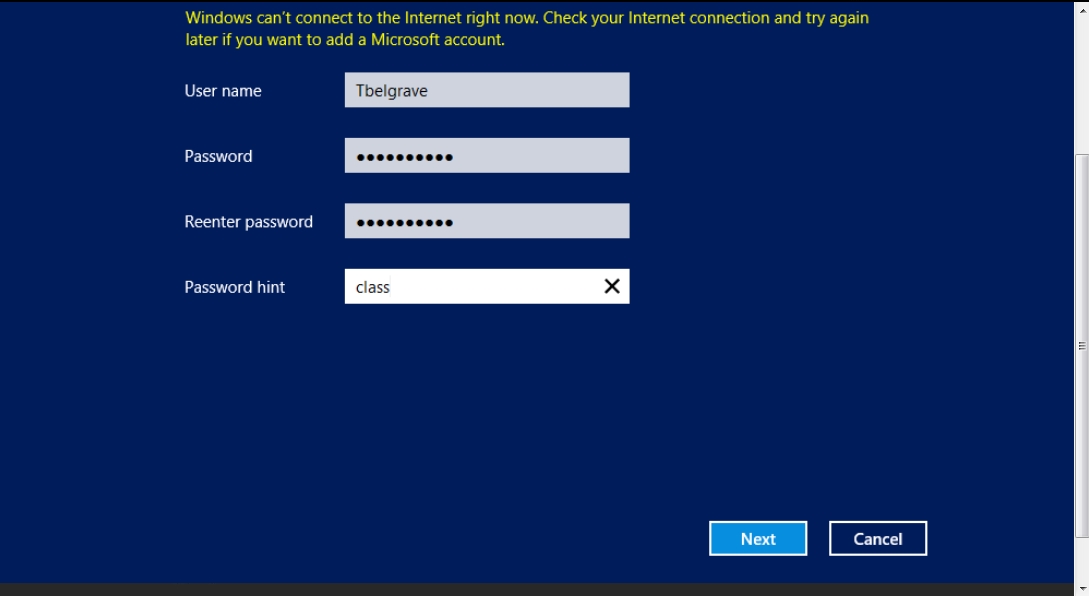Click the "User name" label

coord(223,91)
